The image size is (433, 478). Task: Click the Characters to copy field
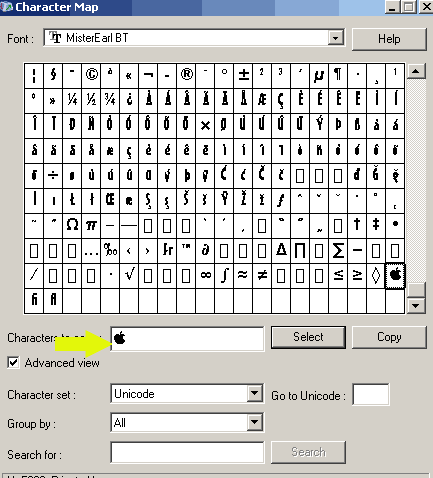(x=187, y=339)
